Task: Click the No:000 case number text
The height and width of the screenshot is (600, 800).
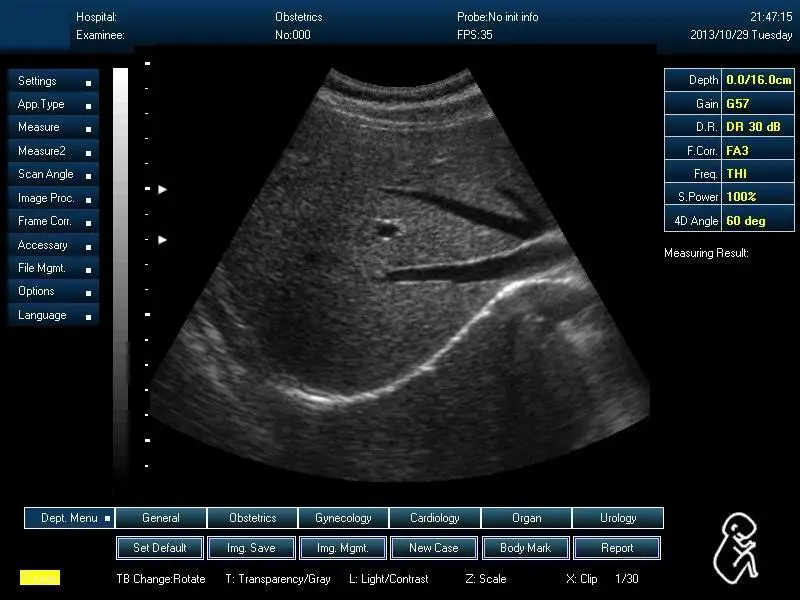Action: pyautogui.click(x=293, y=35)
